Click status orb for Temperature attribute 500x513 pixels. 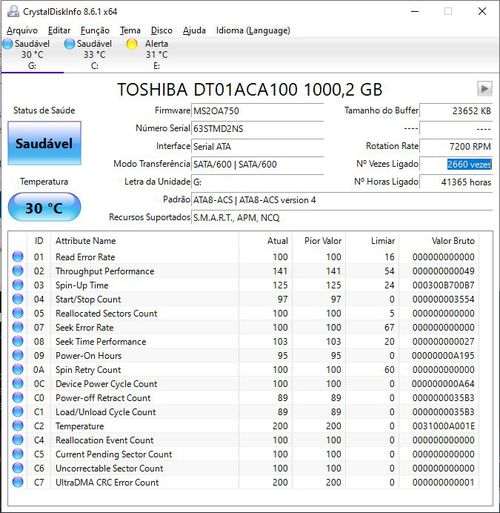pos(18,426)
